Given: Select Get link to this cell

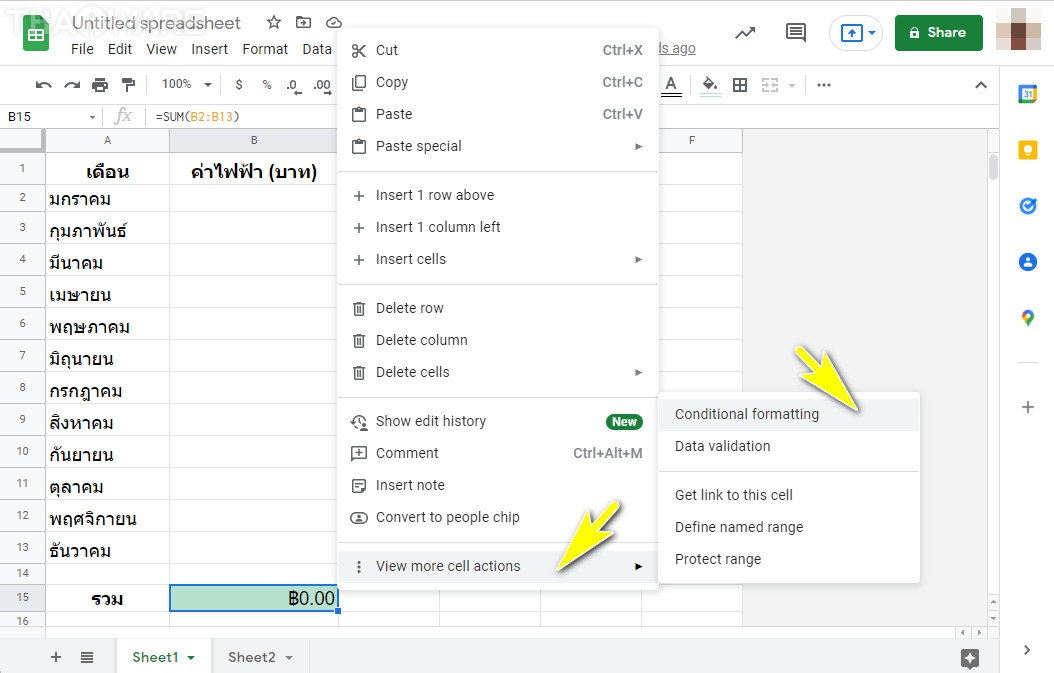Looking at the screenshot, I should pyautogui.click(x=788, y=495).
